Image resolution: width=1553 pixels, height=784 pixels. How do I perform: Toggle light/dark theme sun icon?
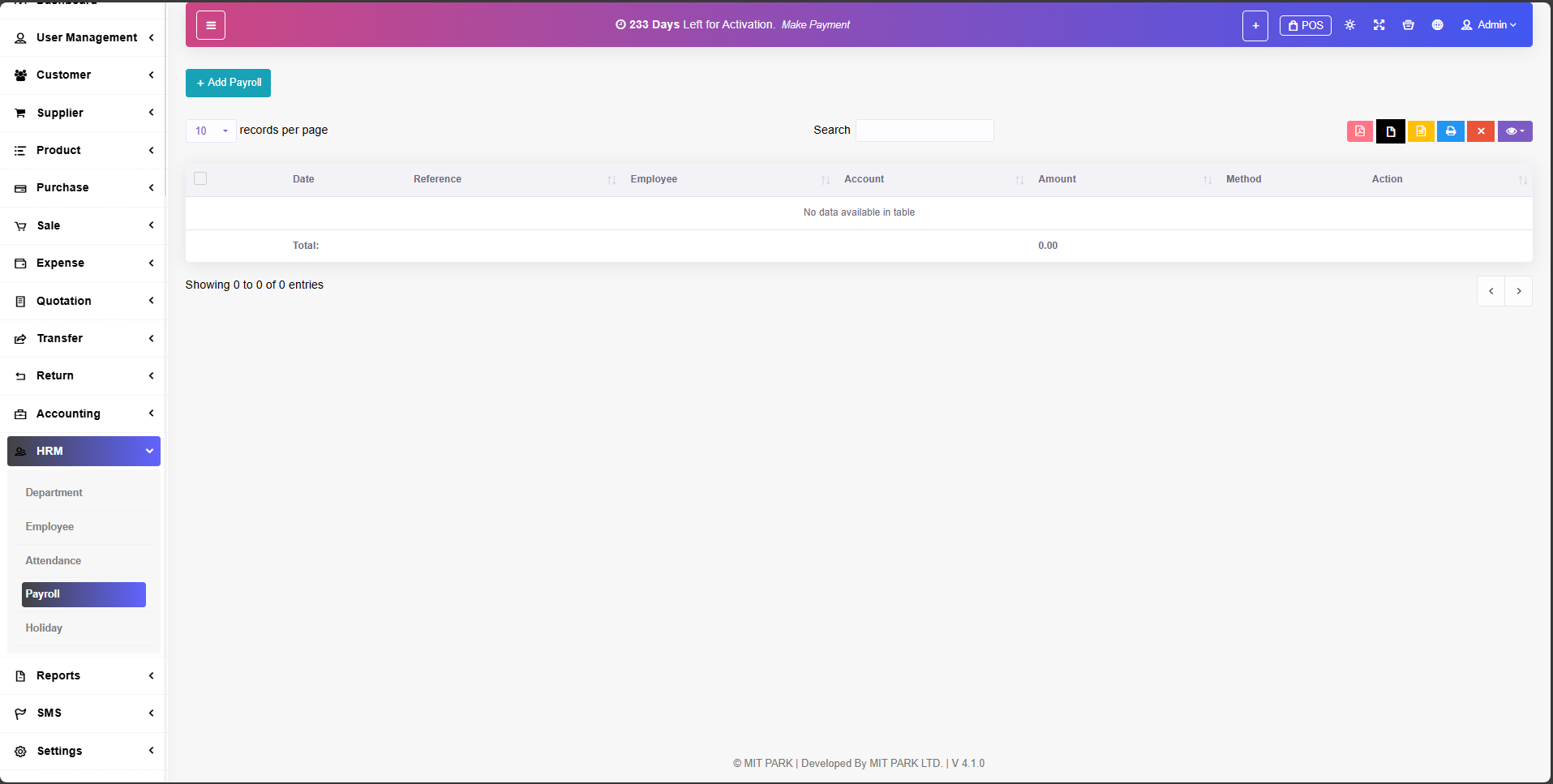tap(1349, 25)
